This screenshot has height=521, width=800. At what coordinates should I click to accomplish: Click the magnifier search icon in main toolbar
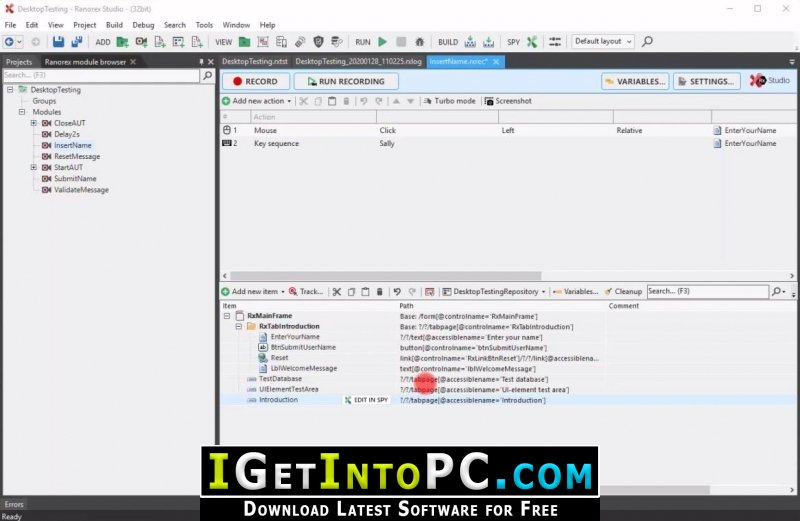click(x=647, y=41)
